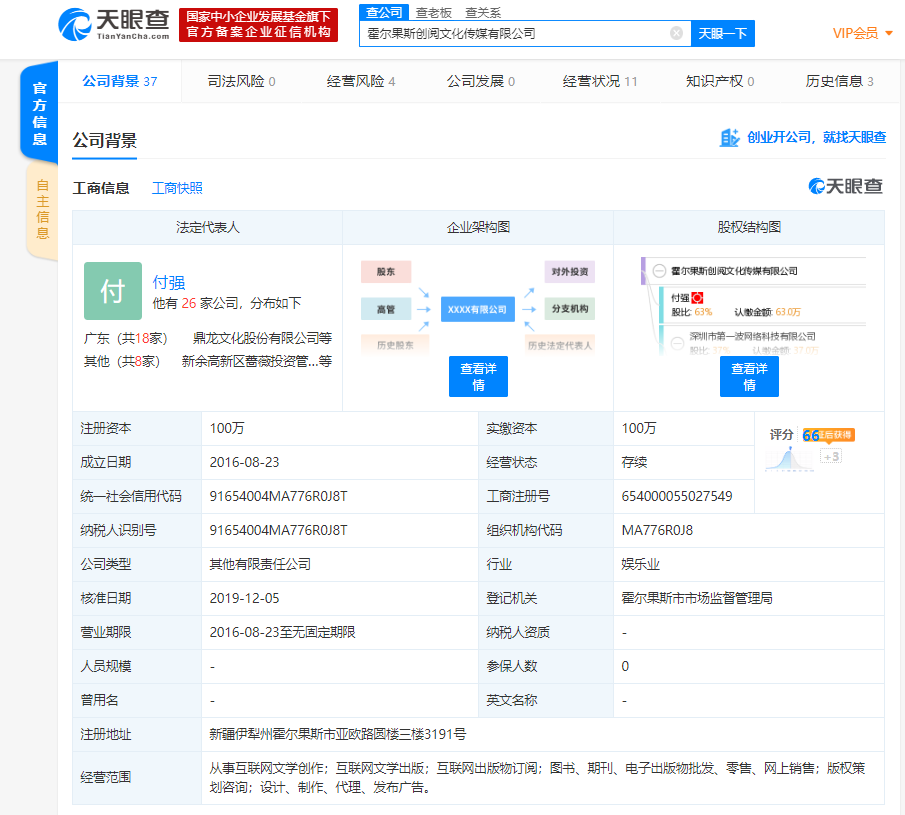Screen dimensions: 905x815
Task: Click 经营状态 value 存续
Action: click(x=634, y=462)
